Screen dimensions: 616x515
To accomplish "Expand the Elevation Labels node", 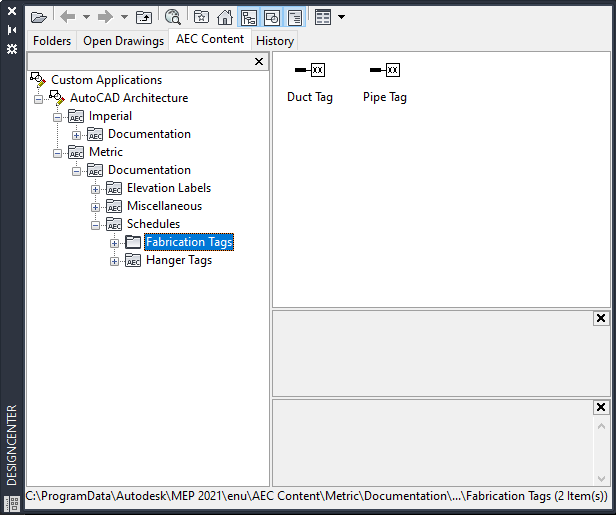I will pyautogui.click(x=95, y=189).
